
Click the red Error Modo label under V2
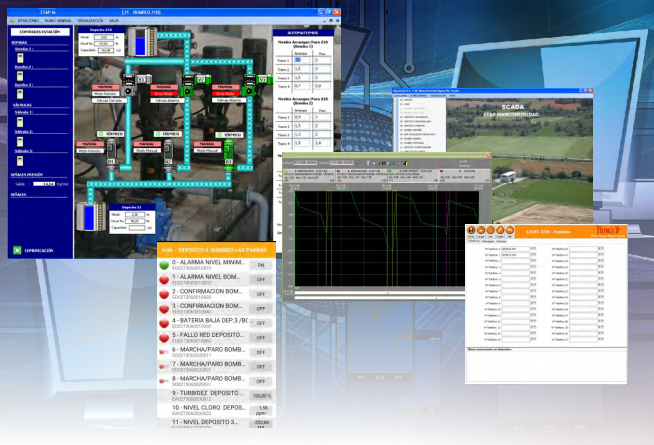[164, 94]
